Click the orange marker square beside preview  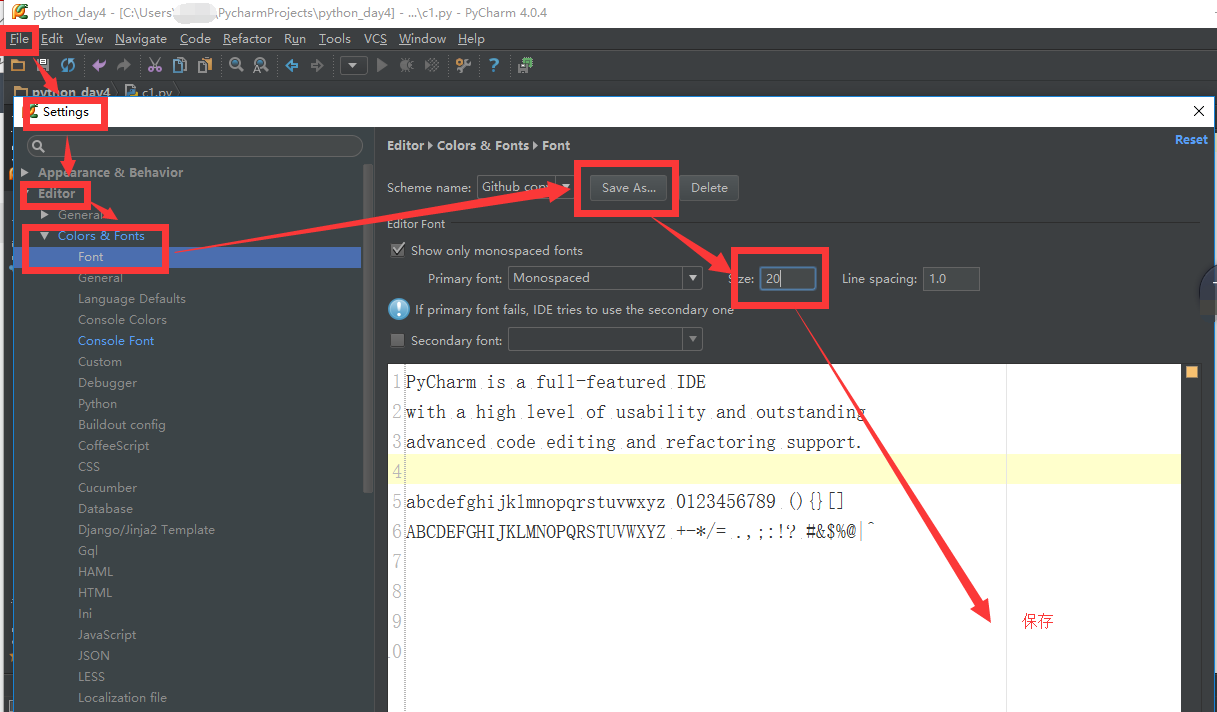(x=1192, y=372)
